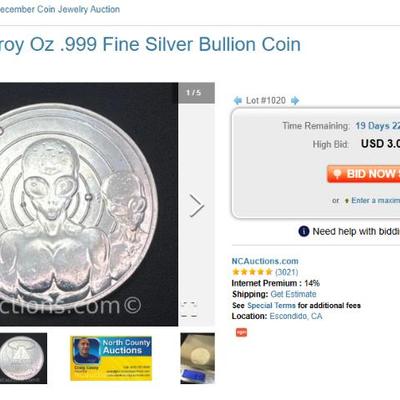This screenshot has width=400, height=400.
Task: Select the North County Auctions card thumbnail
Action: point(111,358)
